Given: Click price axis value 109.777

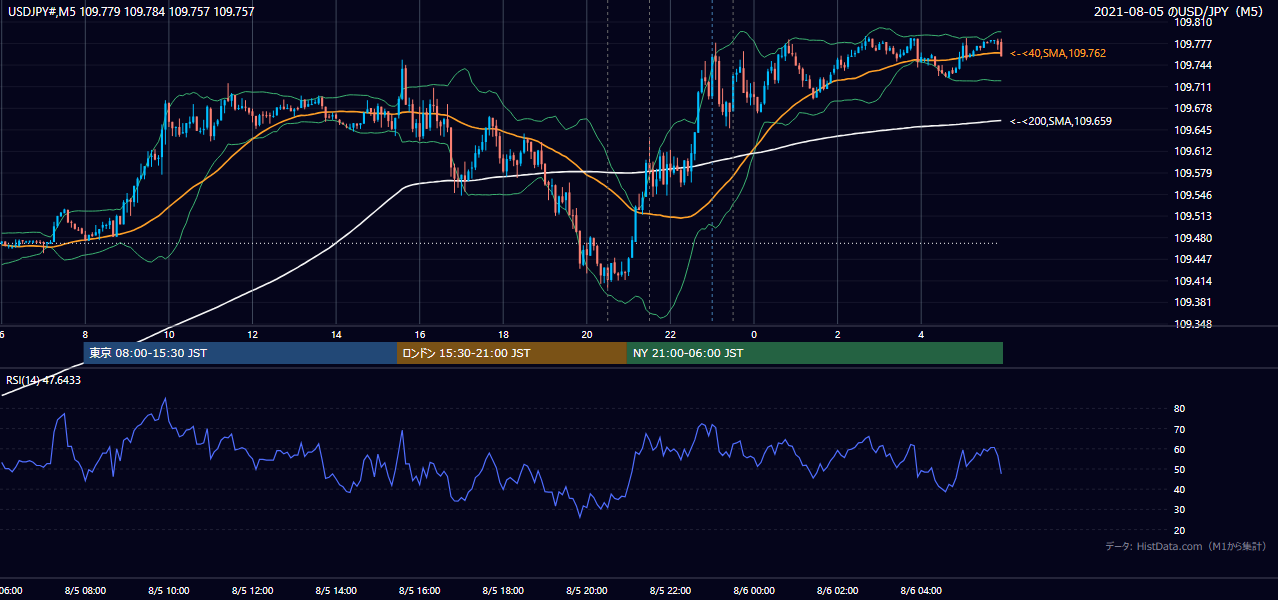Looking at the screenshot, I should coord(1192,44).
